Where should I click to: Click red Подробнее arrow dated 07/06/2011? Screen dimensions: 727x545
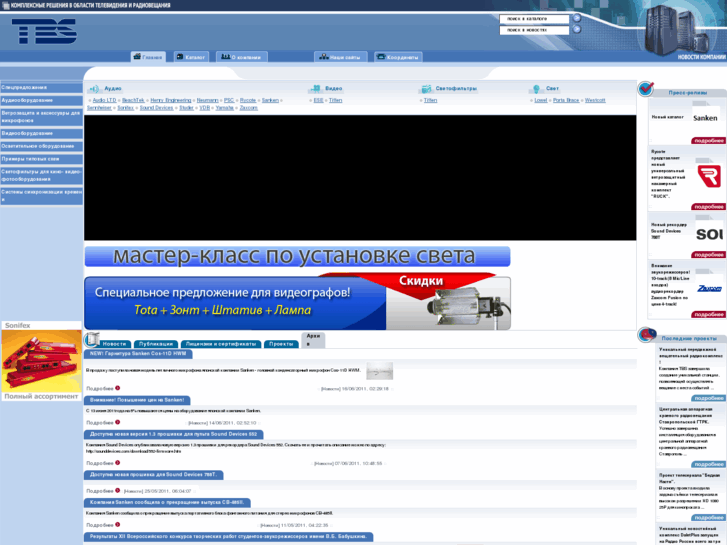(x=117, y=463)
